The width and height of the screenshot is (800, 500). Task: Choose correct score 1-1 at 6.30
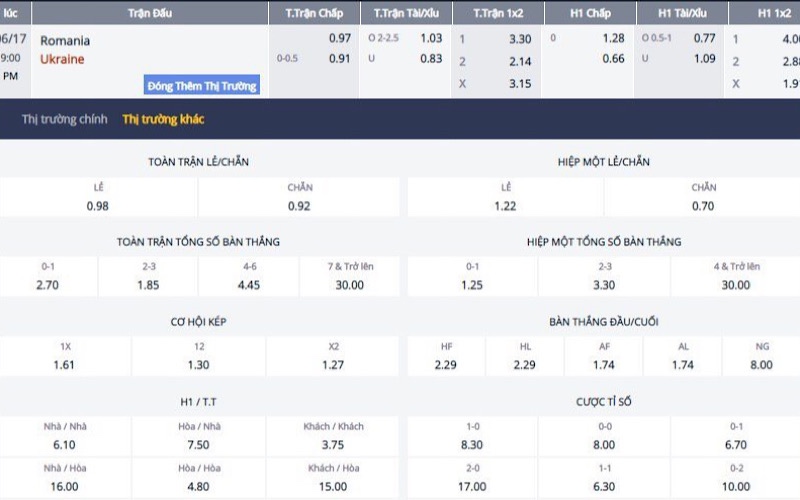click(603, 488)
